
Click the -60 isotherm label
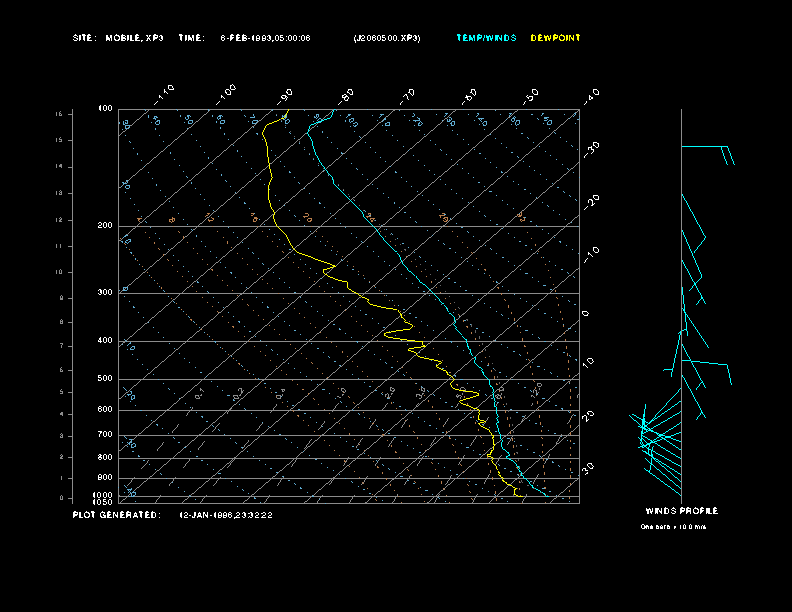click(469, 96)
